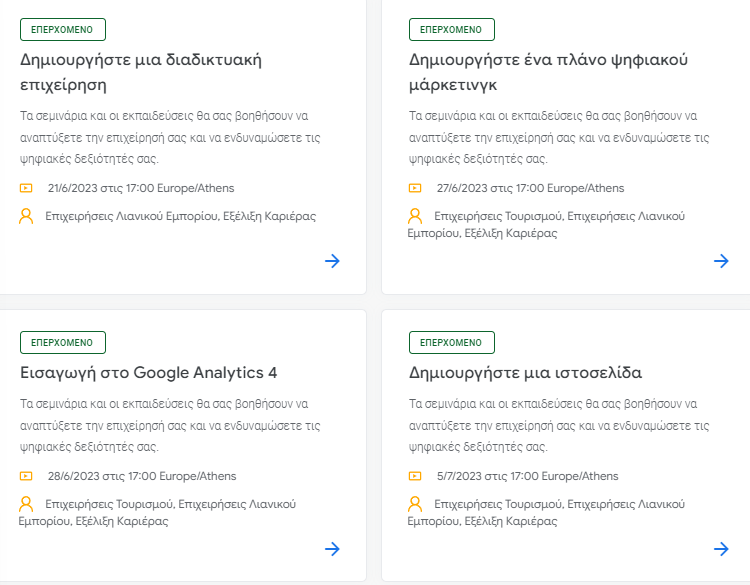
Task: Click the 27/6/2023 στις 17:00 date text
Action: (490, 188)
